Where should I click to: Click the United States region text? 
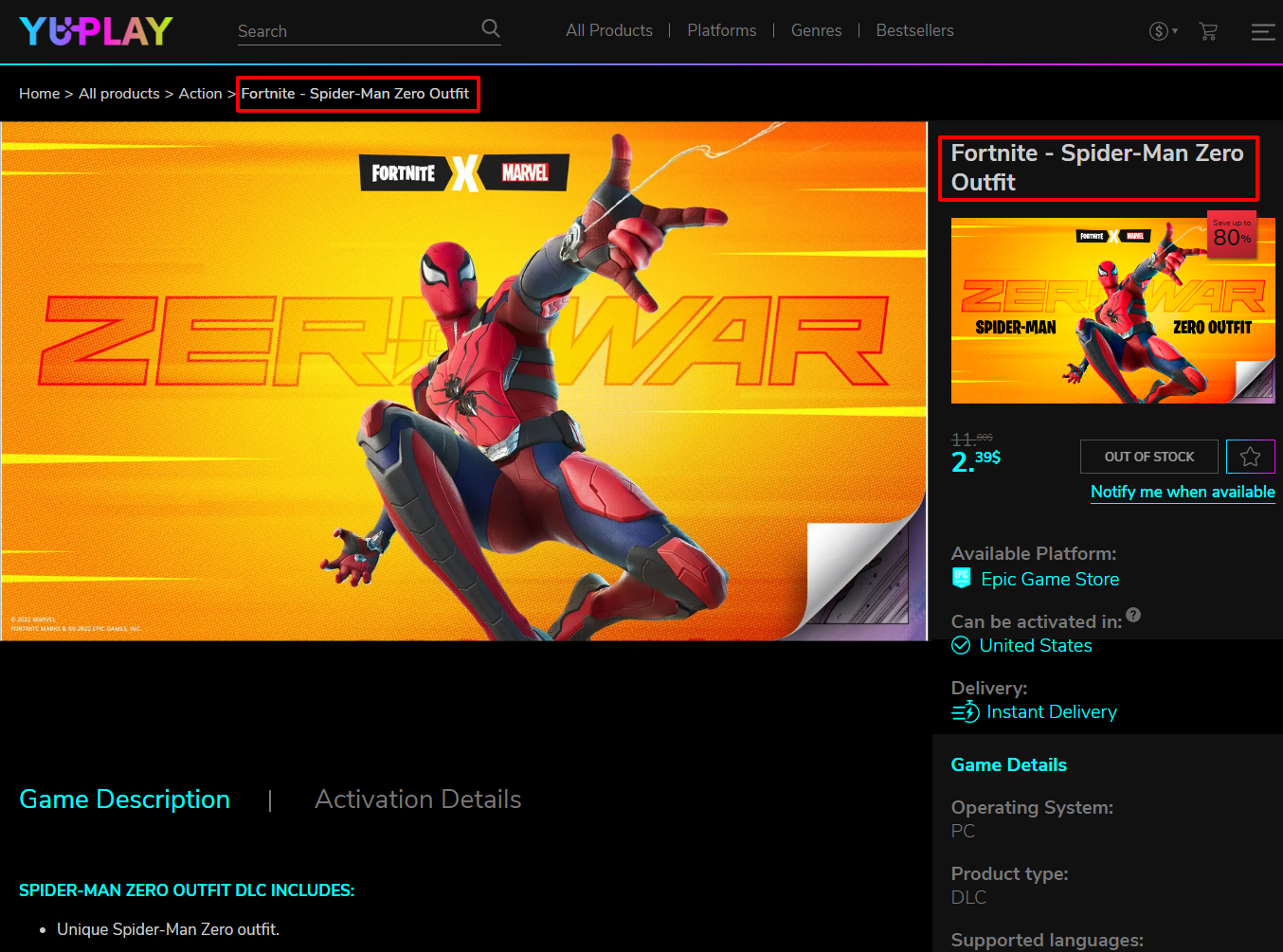[x=1036, y=645]
